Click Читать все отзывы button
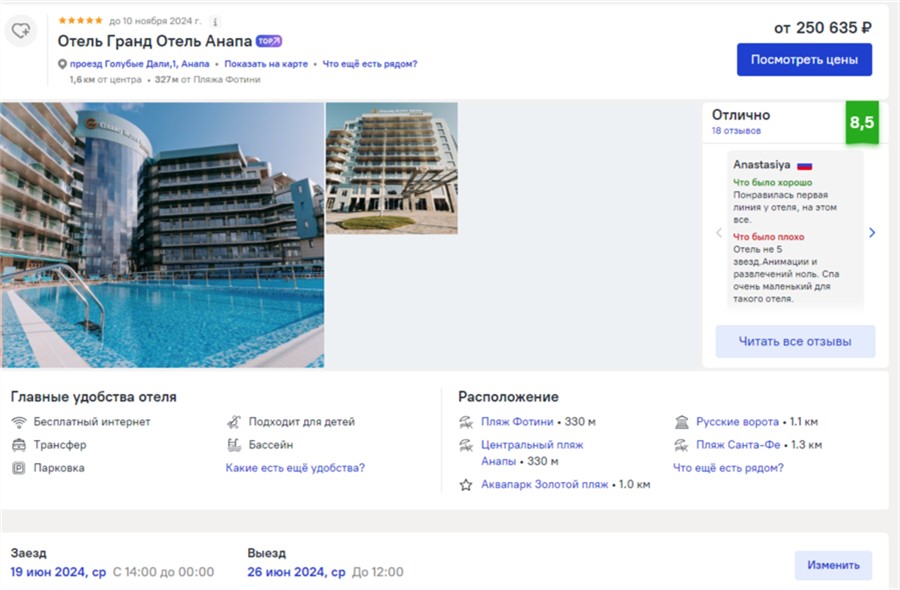 (x=795, y=342)
